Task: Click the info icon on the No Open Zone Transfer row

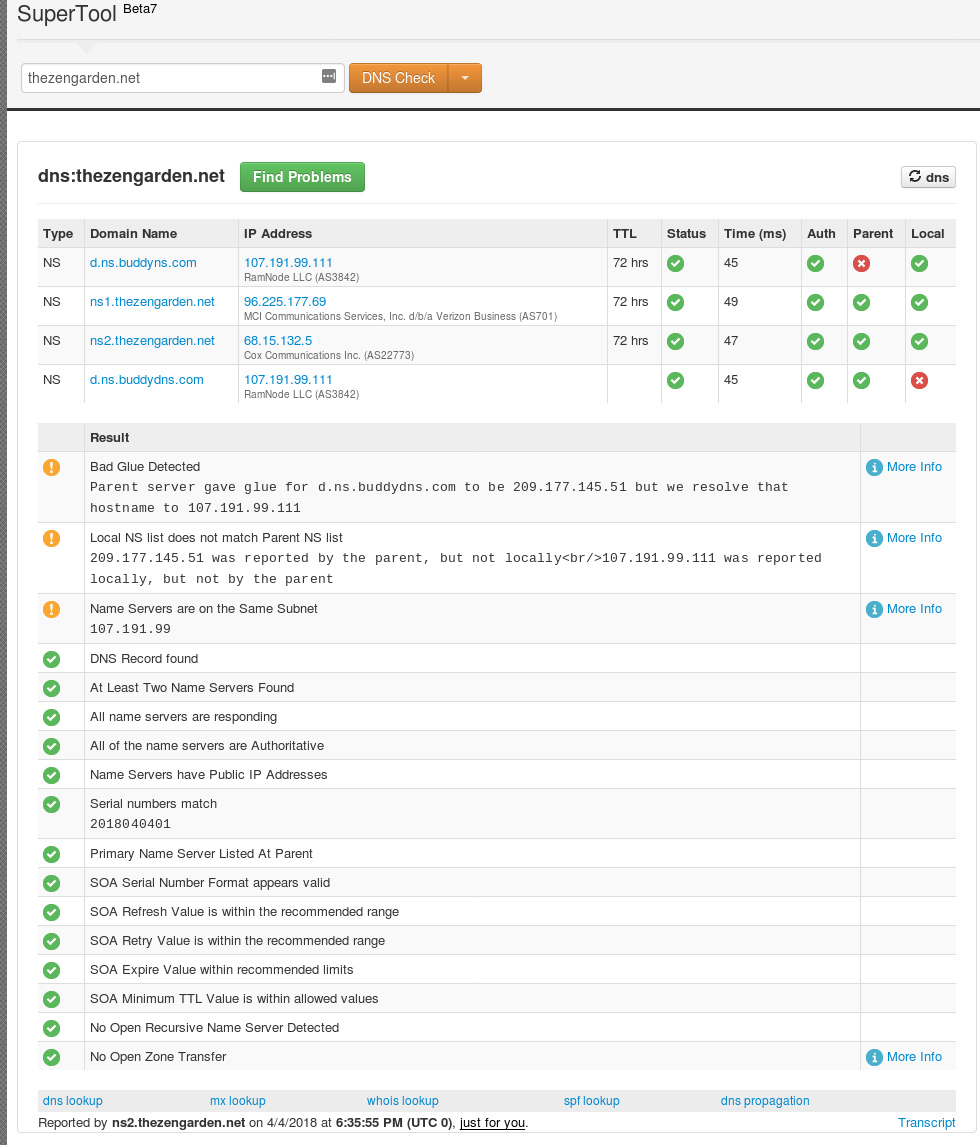Action: (874, 1057)
